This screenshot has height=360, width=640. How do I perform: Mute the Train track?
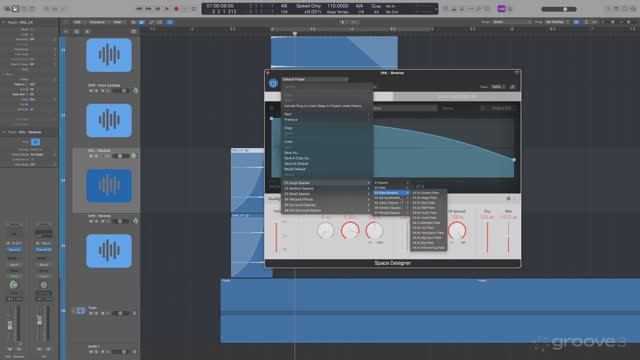[x=91, y=313]
